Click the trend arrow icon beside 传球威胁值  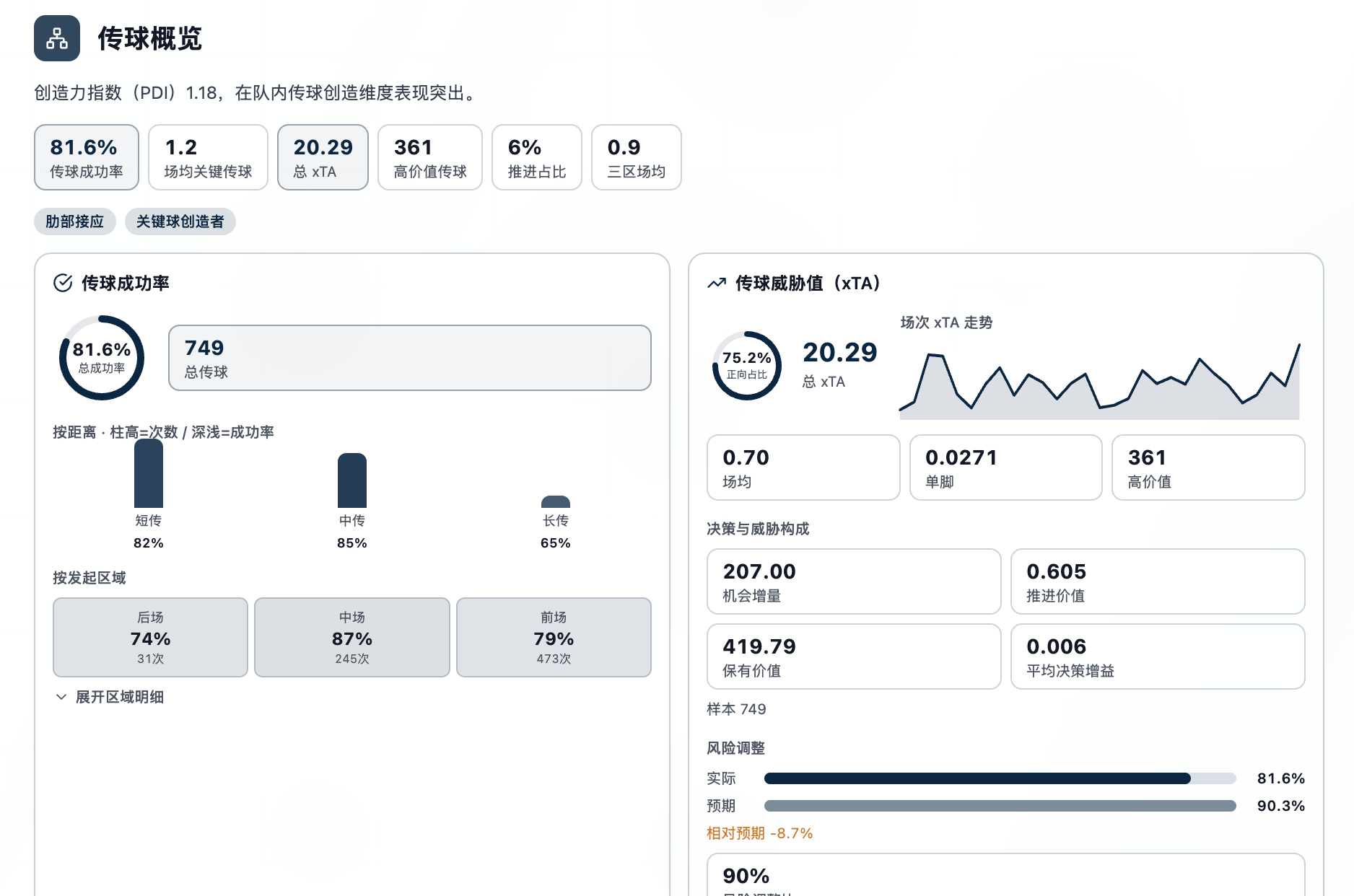click(717, 283)
